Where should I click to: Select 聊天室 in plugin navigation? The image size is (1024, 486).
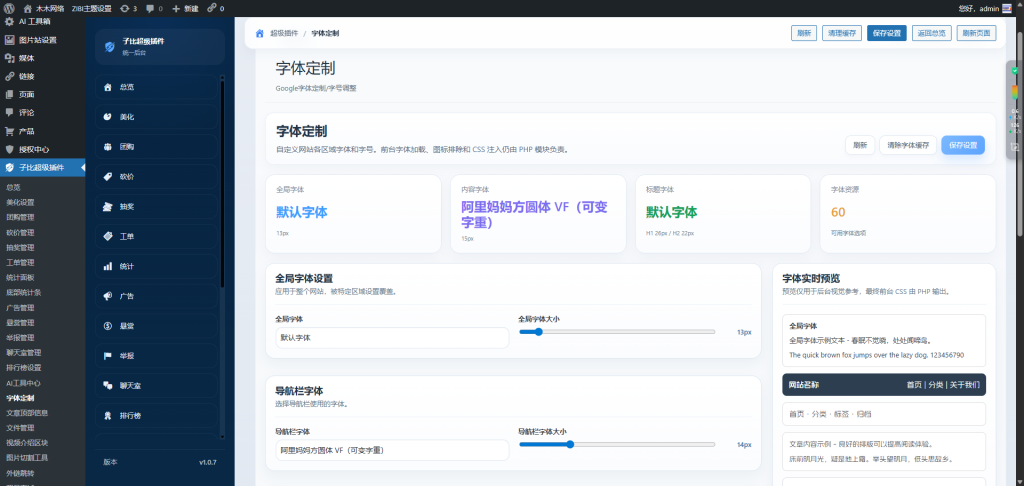(156, 386)
